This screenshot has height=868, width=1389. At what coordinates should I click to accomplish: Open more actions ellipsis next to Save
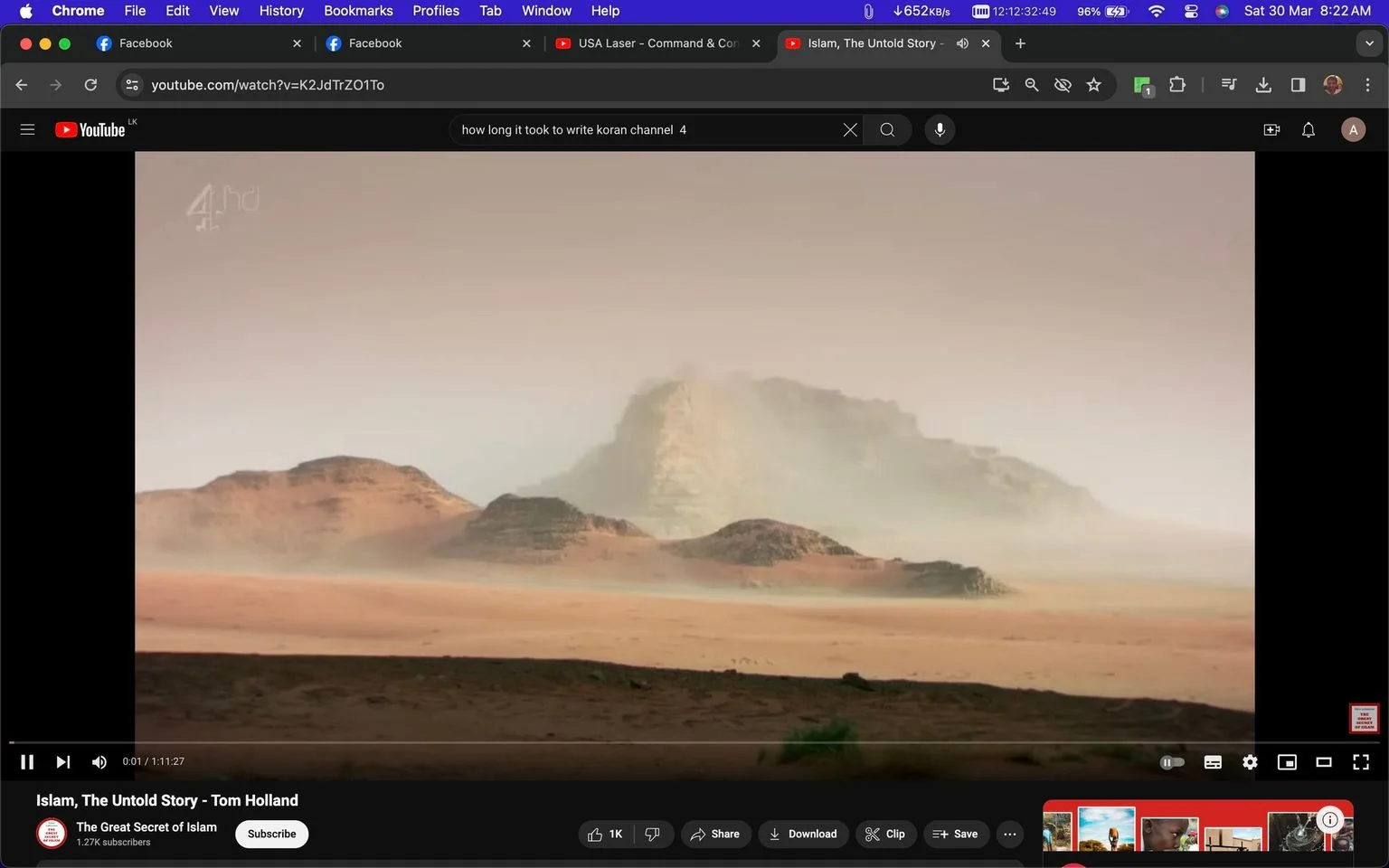(x=1009, y=834)
